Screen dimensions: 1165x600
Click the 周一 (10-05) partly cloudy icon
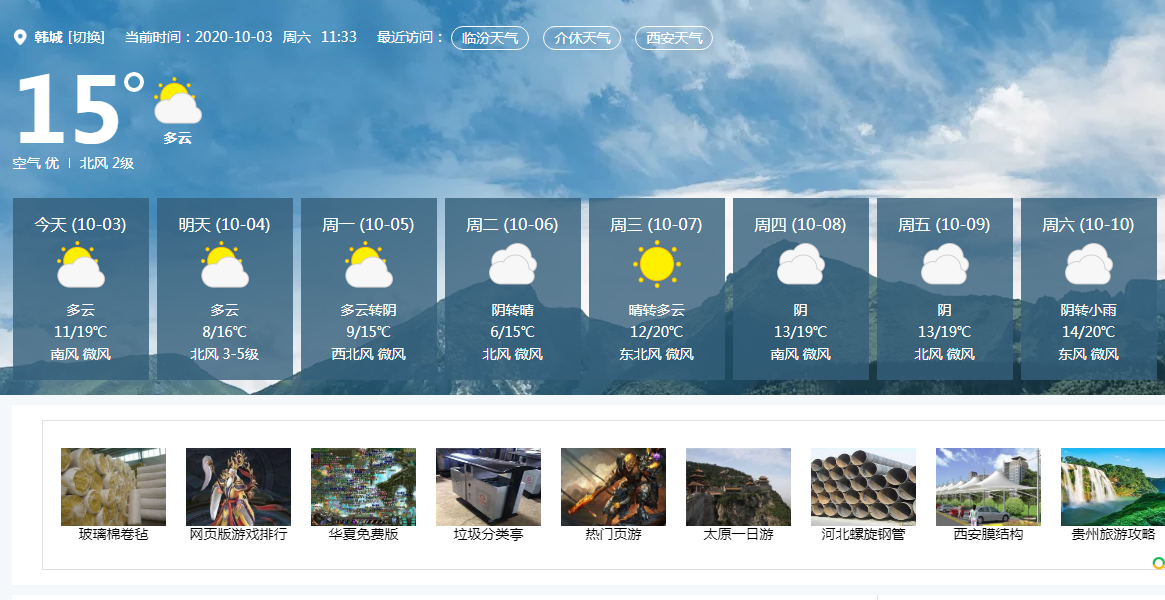[x=369, y=265]
